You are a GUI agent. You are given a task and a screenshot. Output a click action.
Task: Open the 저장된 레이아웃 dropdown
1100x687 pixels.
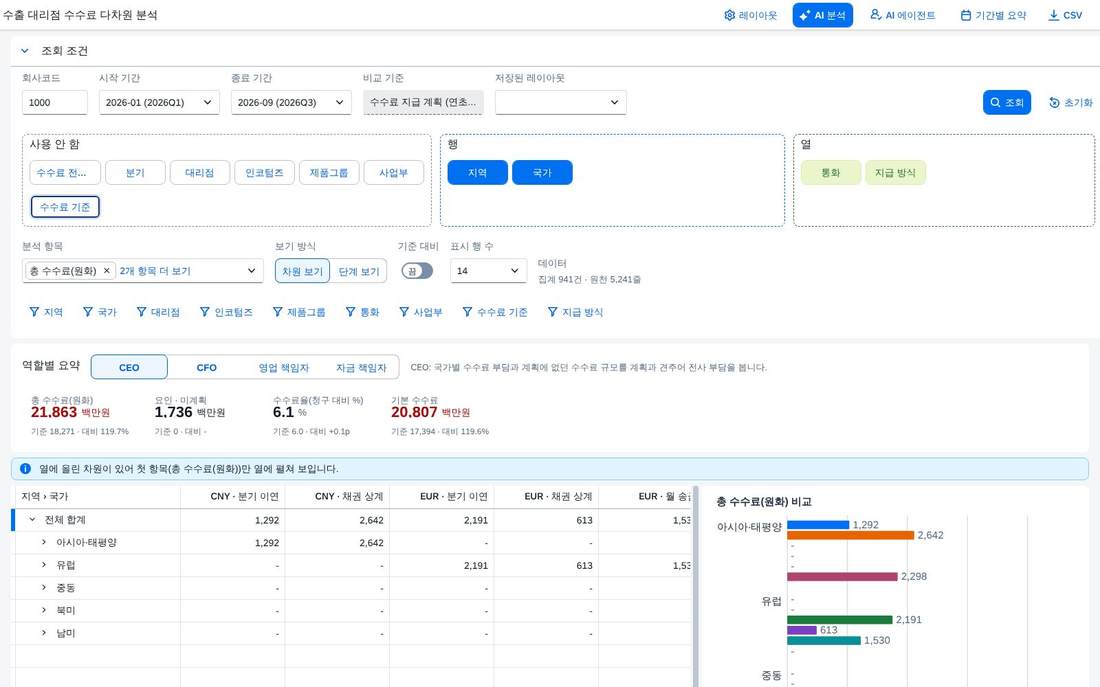pyautogui.click(x=561, y=102)
